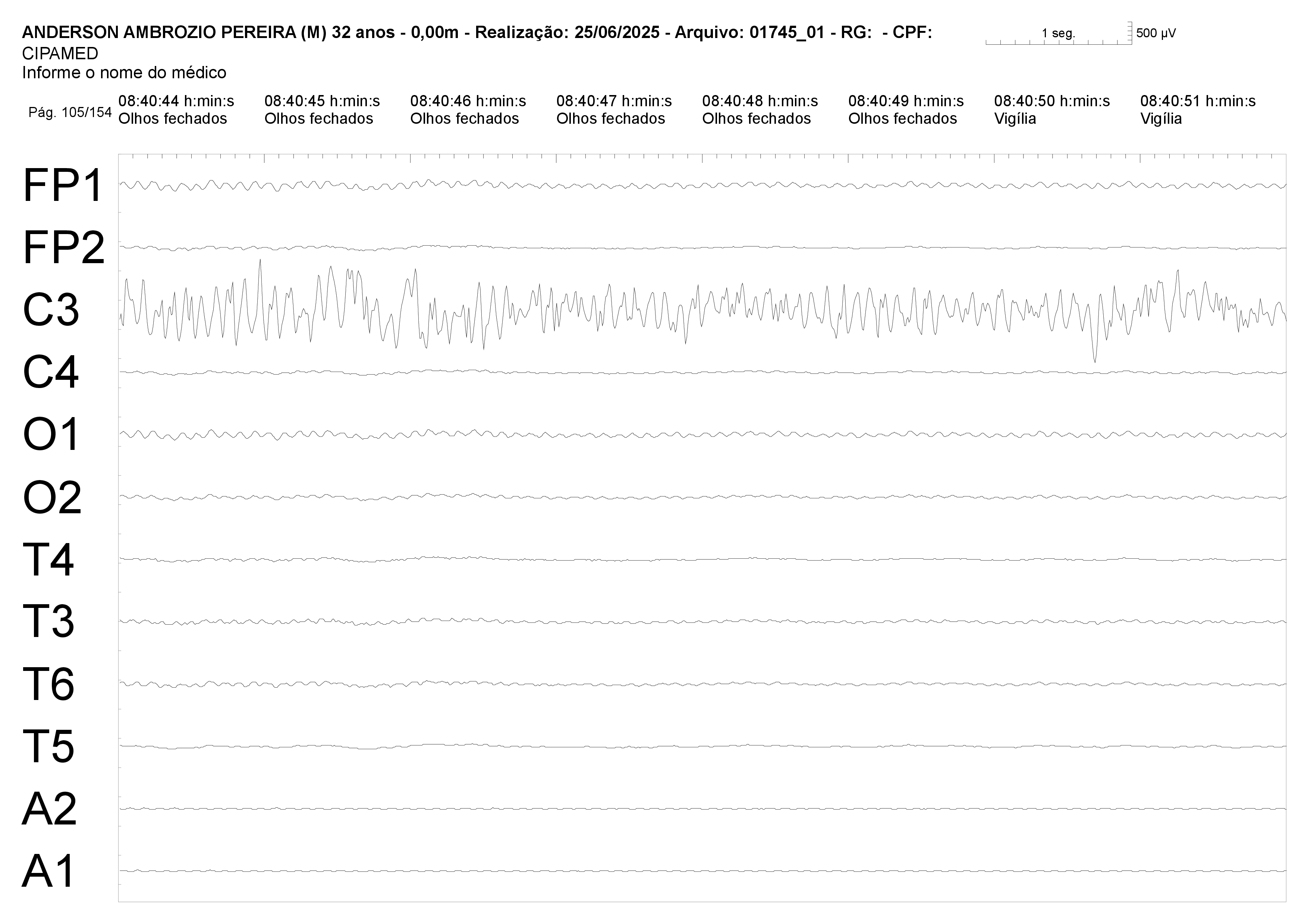
Task: Click the 08:40:44 time marker
Action: 176,101
